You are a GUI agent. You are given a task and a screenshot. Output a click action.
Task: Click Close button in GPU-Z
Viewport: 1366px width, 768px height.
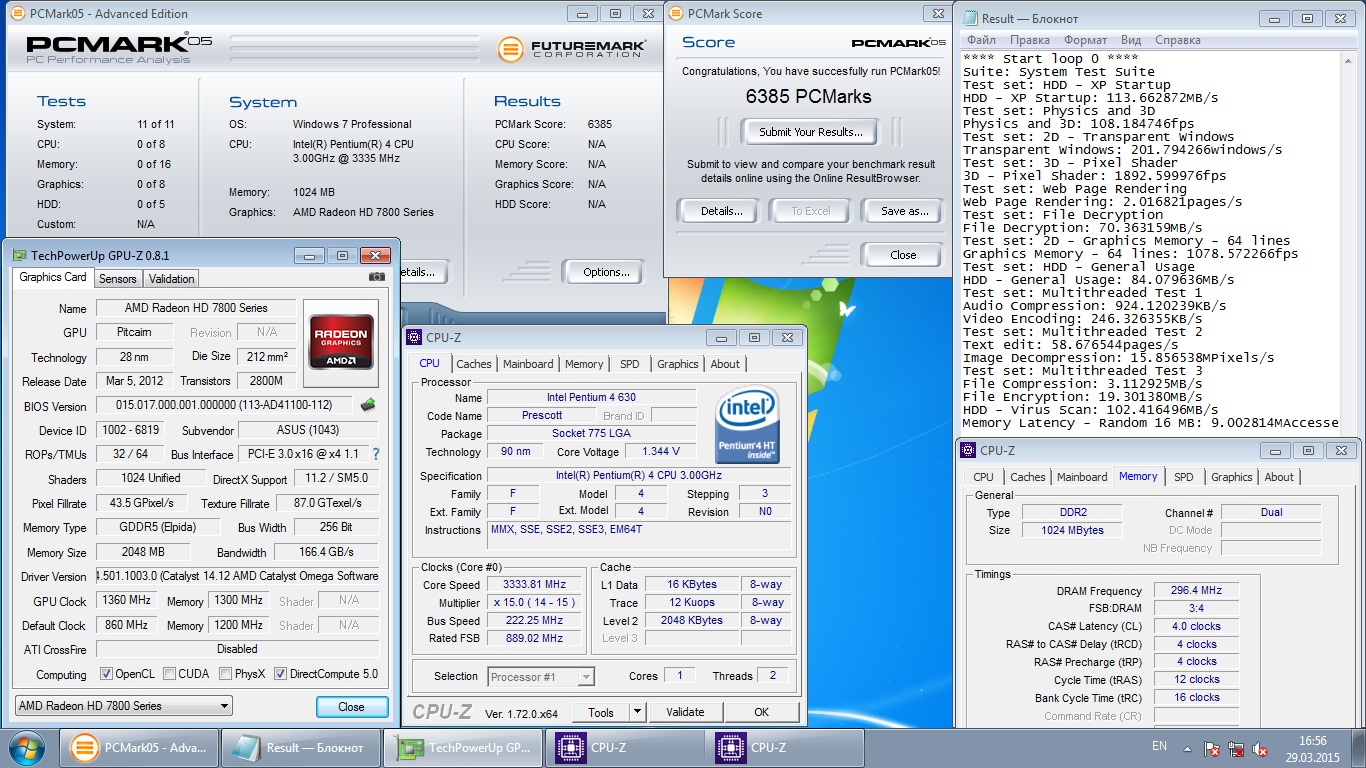(351, 706)
